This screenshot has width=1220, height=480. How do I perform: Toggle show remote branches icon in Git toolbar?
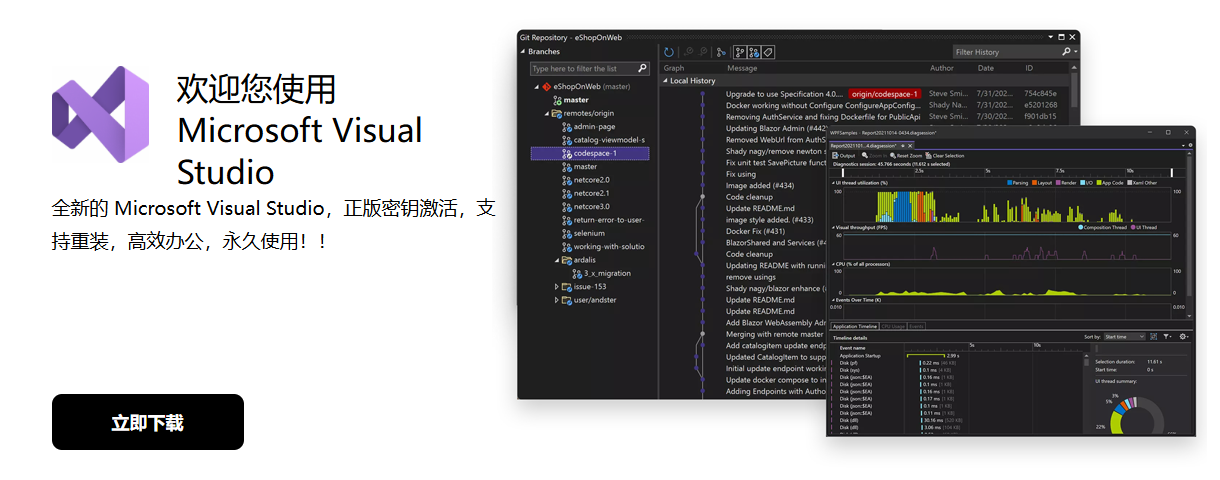(x=754, y=52)
